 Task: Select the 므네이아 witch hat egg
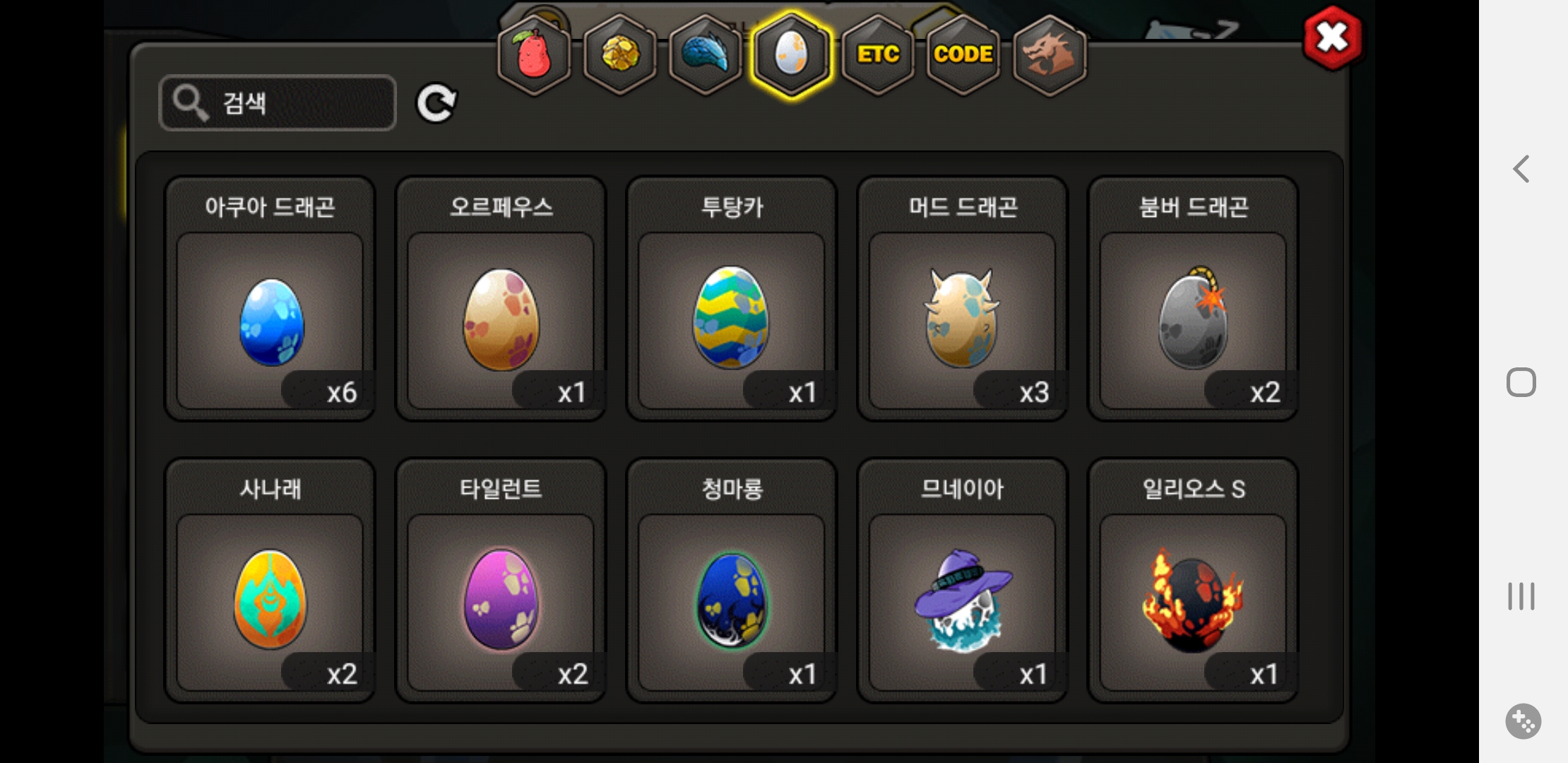[x=963, y=580]
